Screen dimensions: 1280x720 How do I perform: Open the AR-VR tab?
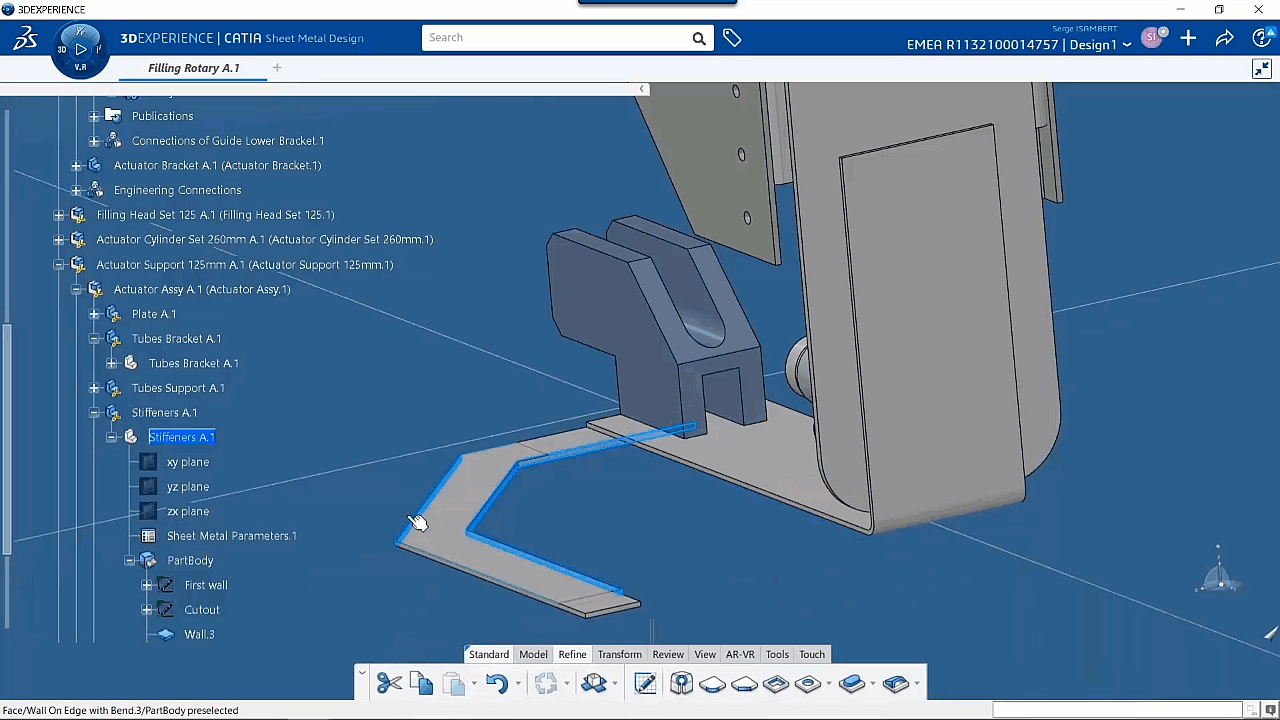click(740, 654)
